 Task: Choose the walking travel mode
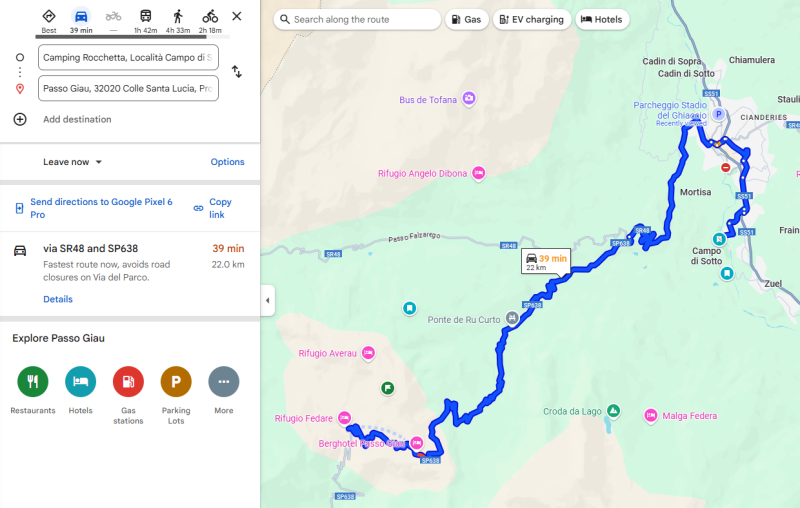[178, 20]
